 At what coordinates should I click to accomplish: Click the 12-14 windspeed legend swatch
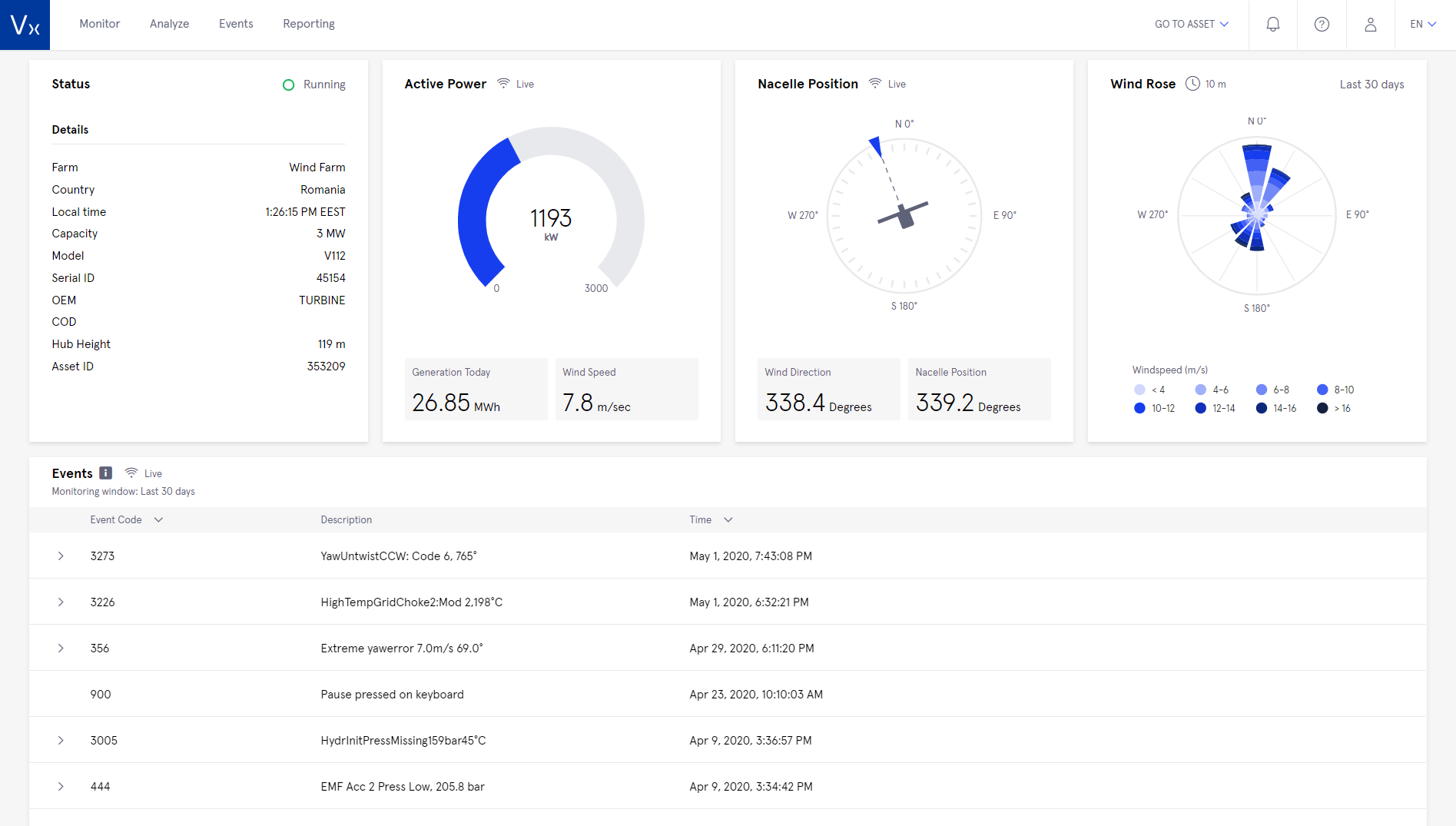coord(1201,408)
